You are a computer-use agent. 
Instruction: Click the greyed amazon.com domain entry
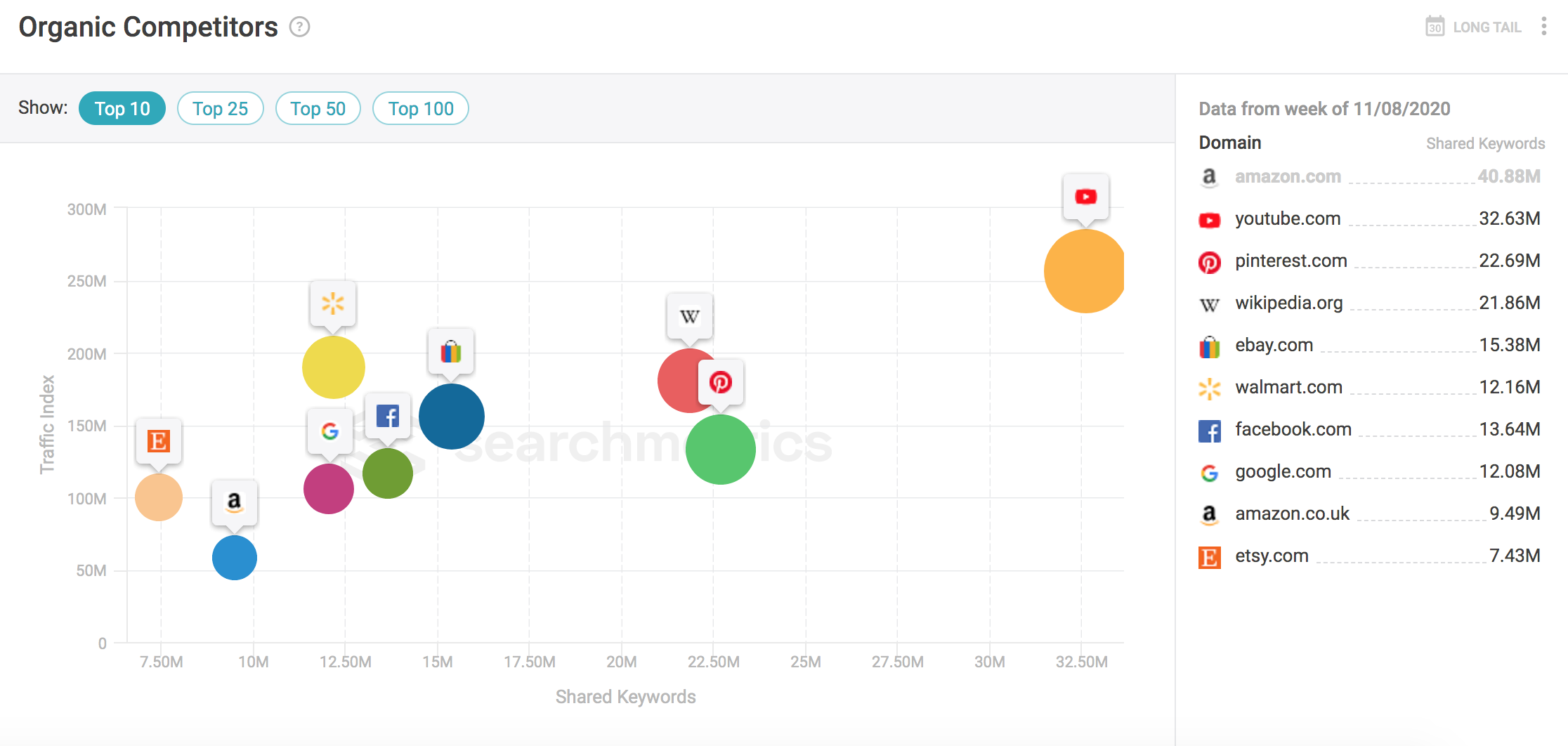[1288, 176]
